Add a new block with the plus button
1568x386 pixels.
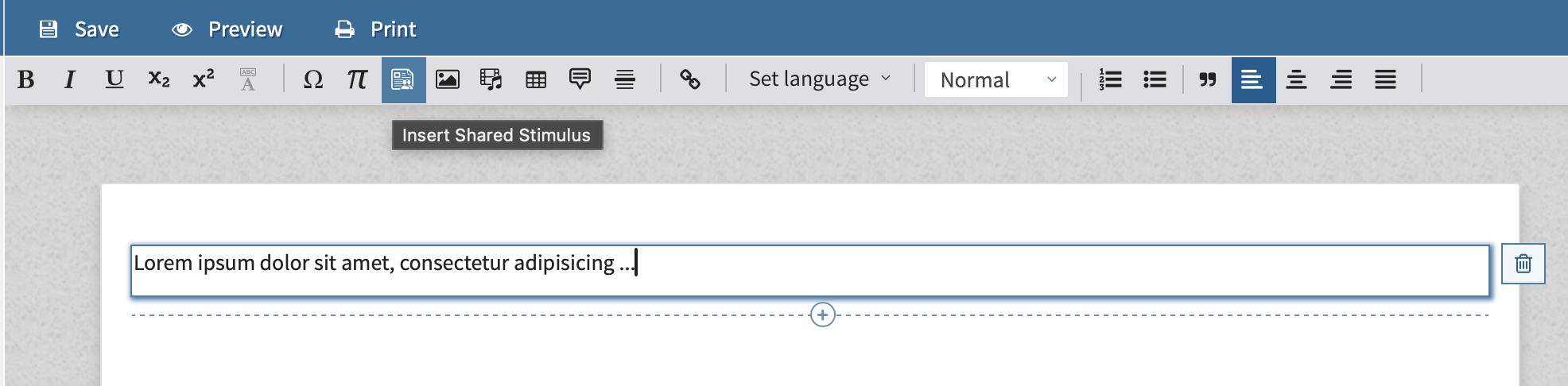pos(822,315)
